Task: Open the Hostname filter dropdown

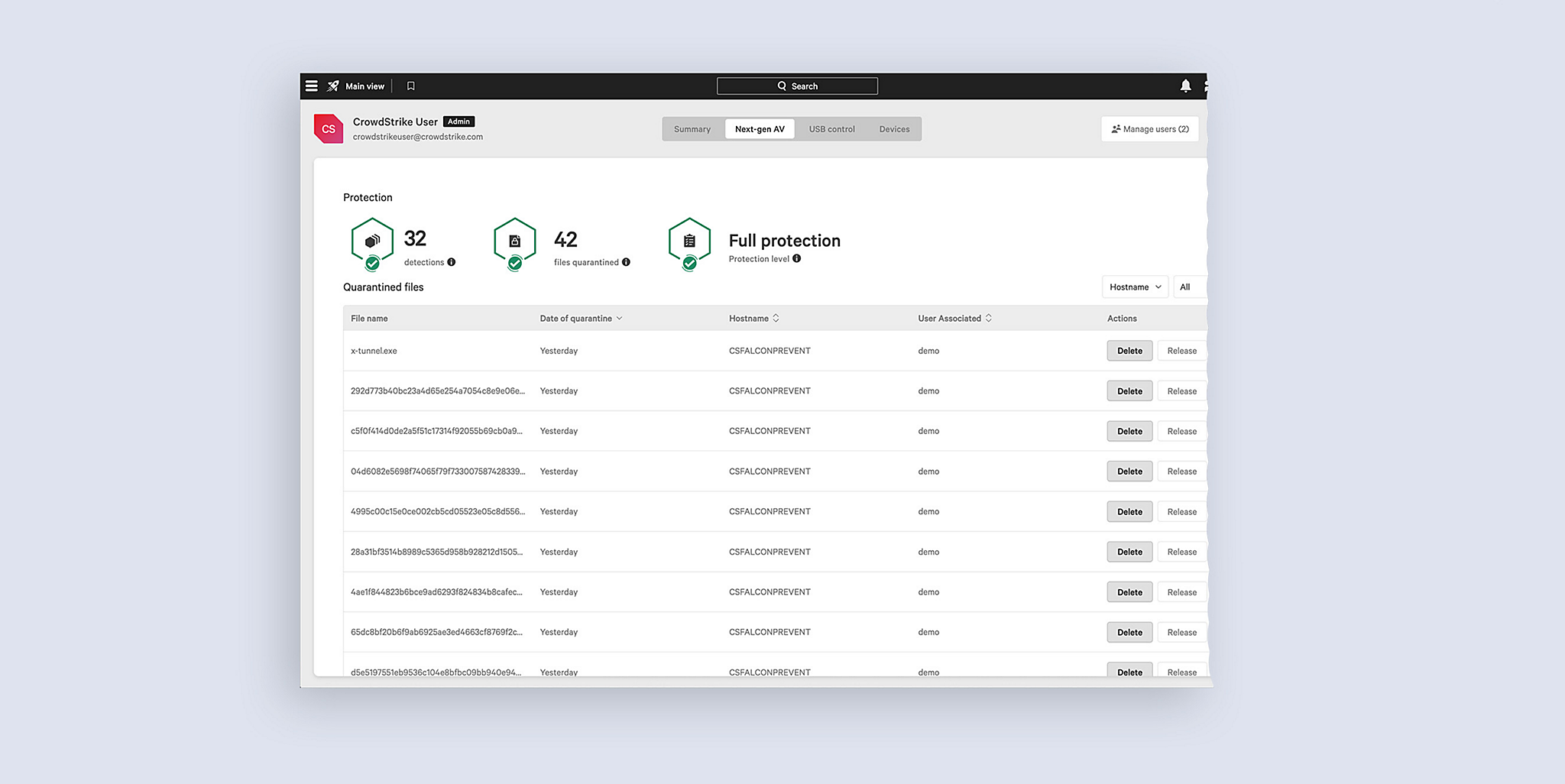Action: 1135,287
